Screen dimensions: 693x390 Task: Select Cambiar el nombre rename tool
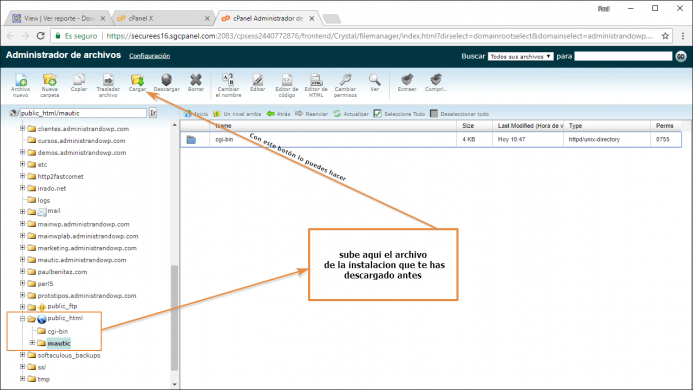228,85
